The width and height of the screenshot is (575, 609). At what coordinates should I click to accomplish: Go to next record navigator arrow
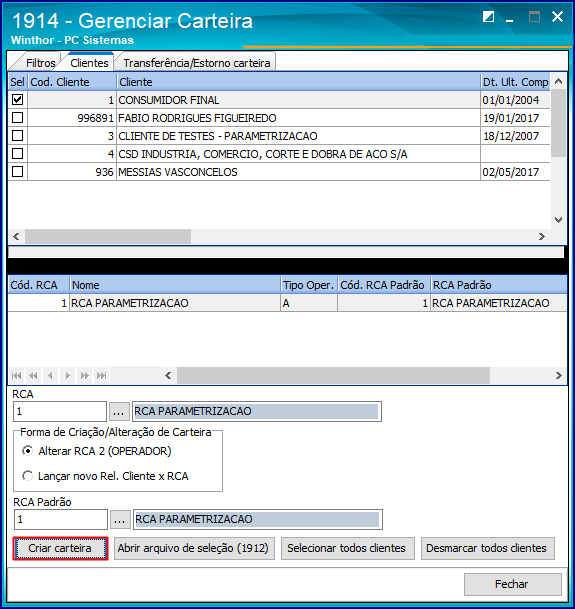point(68,376)
